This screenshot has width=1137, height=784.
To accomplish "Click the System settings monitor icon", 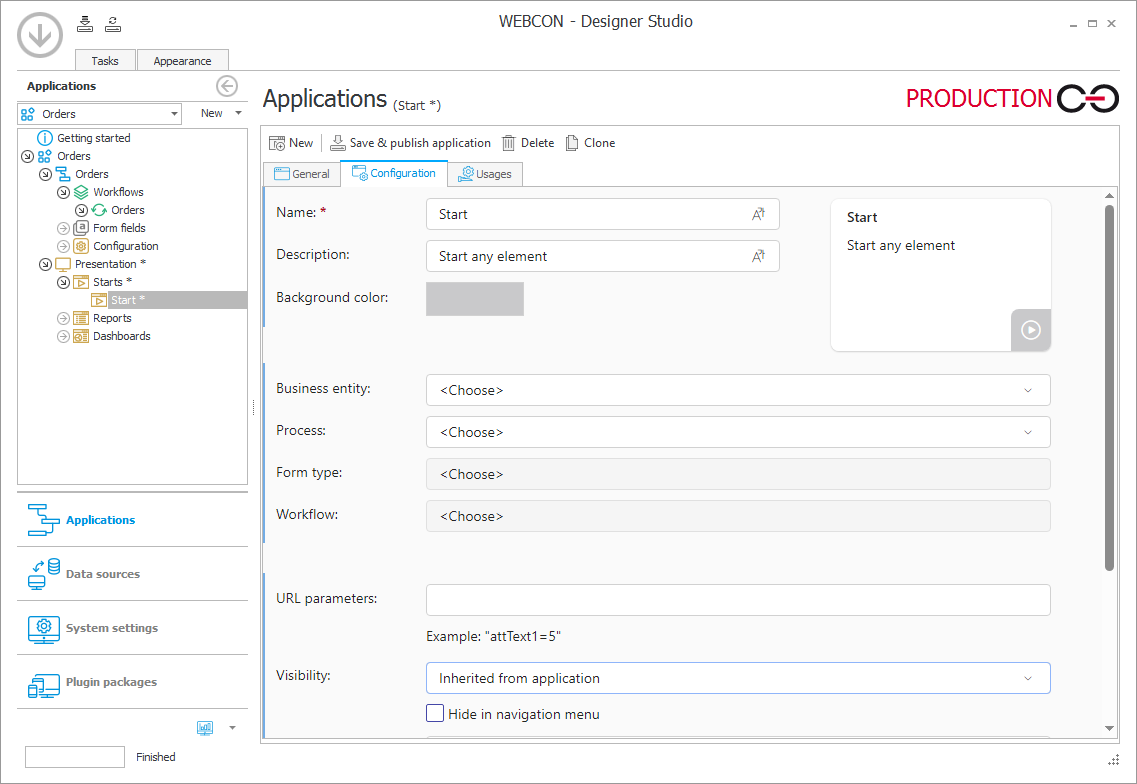I will click(x=44, y=628).
